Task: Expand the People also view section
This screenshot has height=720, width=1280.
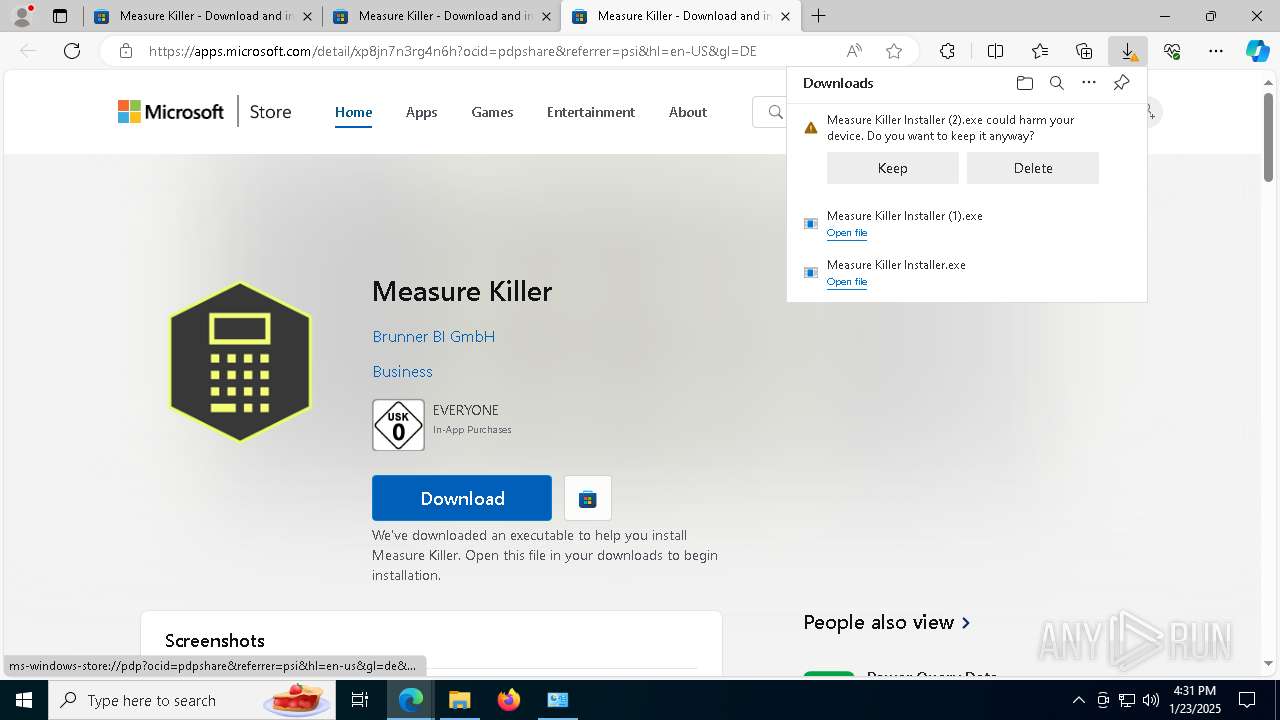Action: coord(886,622)
